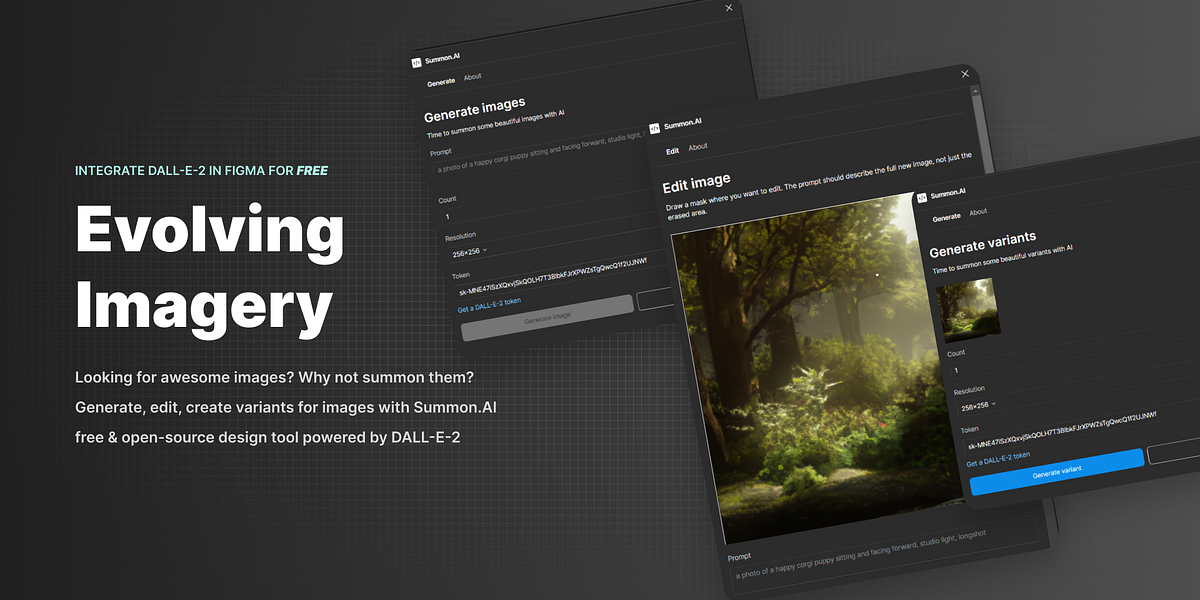Switch to the About tab in Generate images panel
The image size is (1200, 600).
(x=472, y=75)
